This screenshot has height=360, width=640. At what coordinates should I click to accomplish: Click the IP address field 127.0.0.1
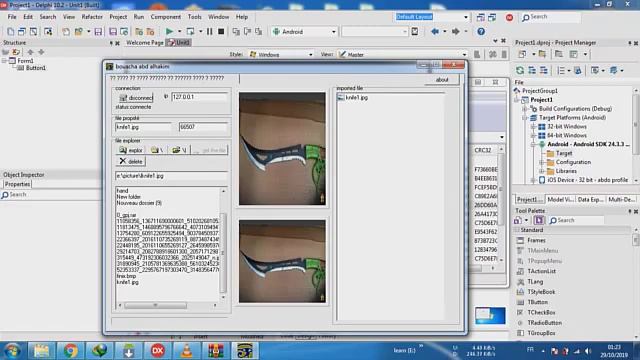(x=199, y=97)
